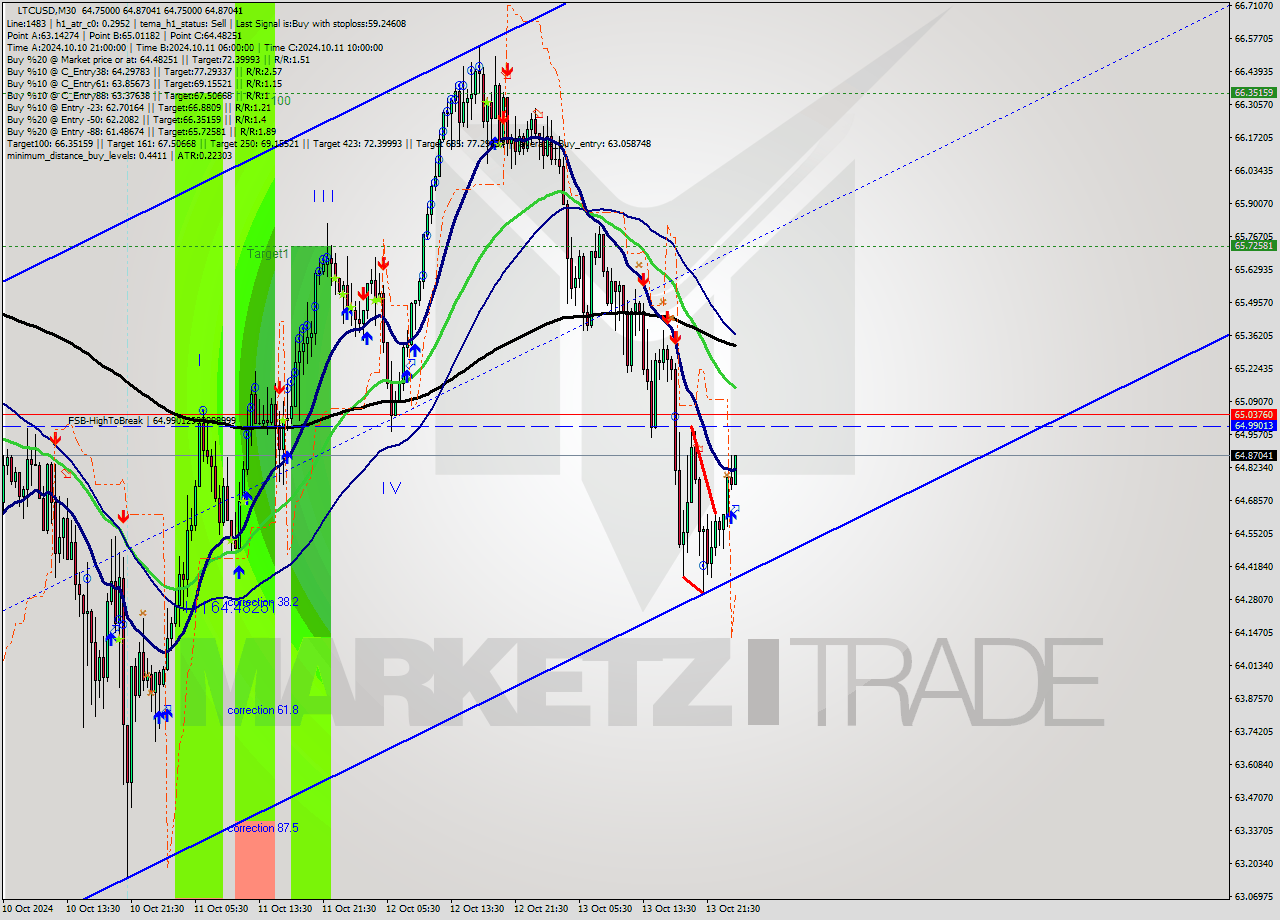Click the 63.74205 price axis label
1280x920 pixels.
tap(1254, 731)
